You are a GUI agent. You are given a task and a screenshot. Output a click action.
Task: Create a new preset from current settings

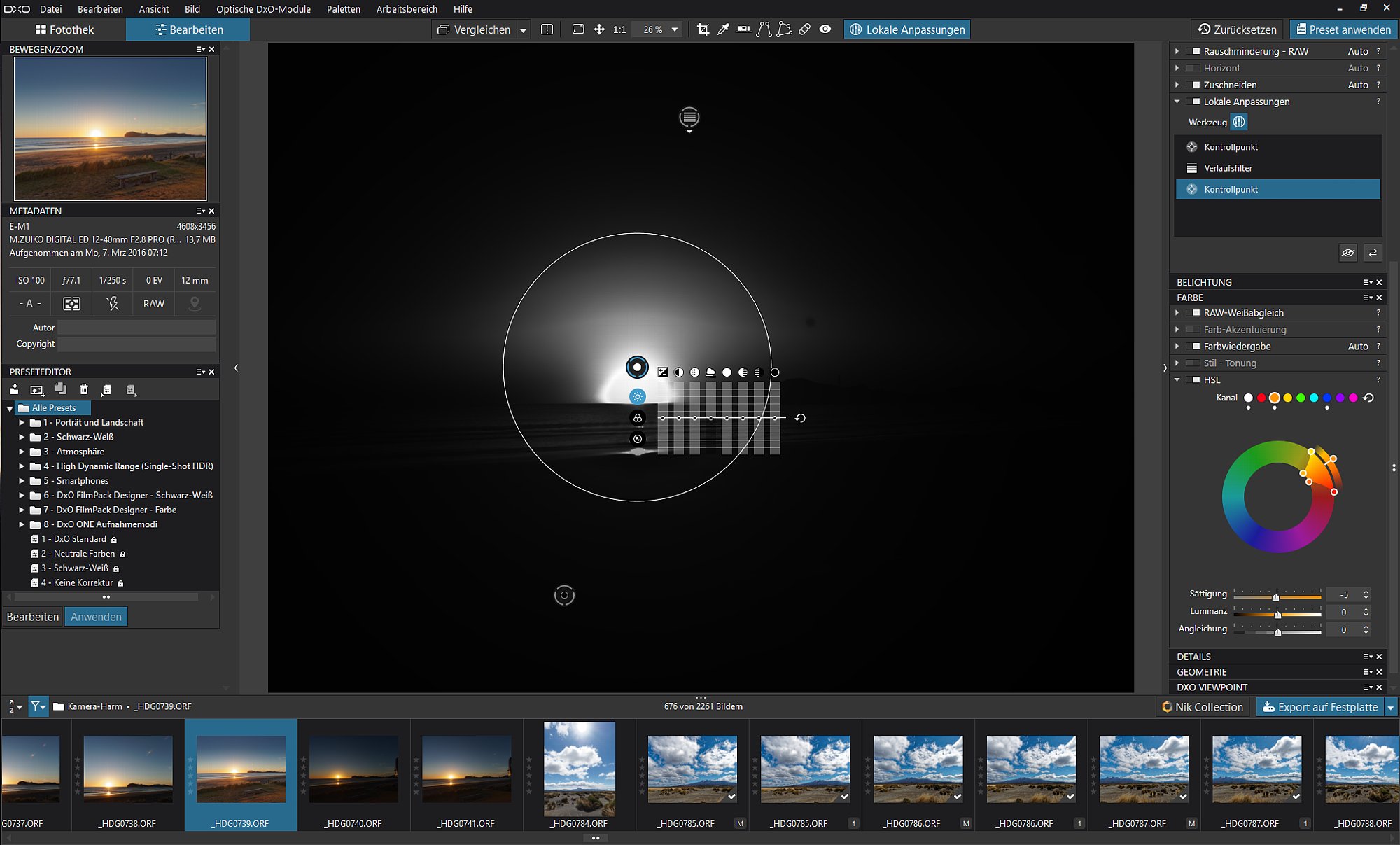[37, 389]
